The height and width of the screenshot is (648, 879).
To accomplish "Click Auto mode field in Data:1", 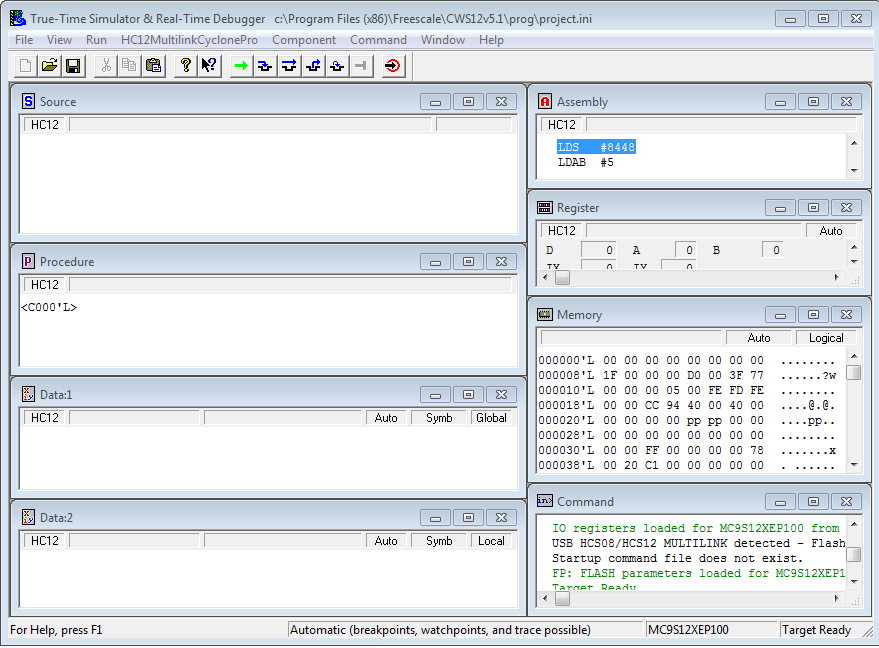I will pyautogui.click(x=386, y=418).
